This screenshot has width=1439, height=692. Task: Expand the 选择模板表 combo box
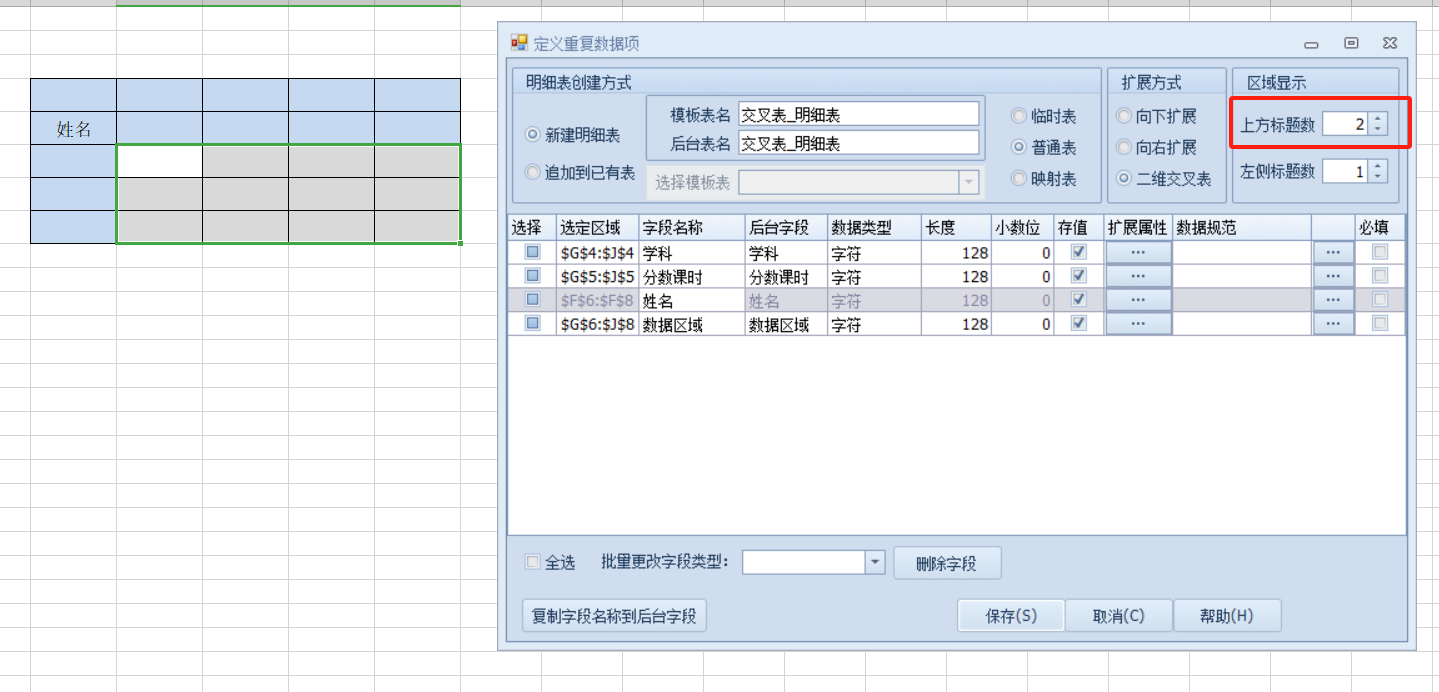point(967,182)
